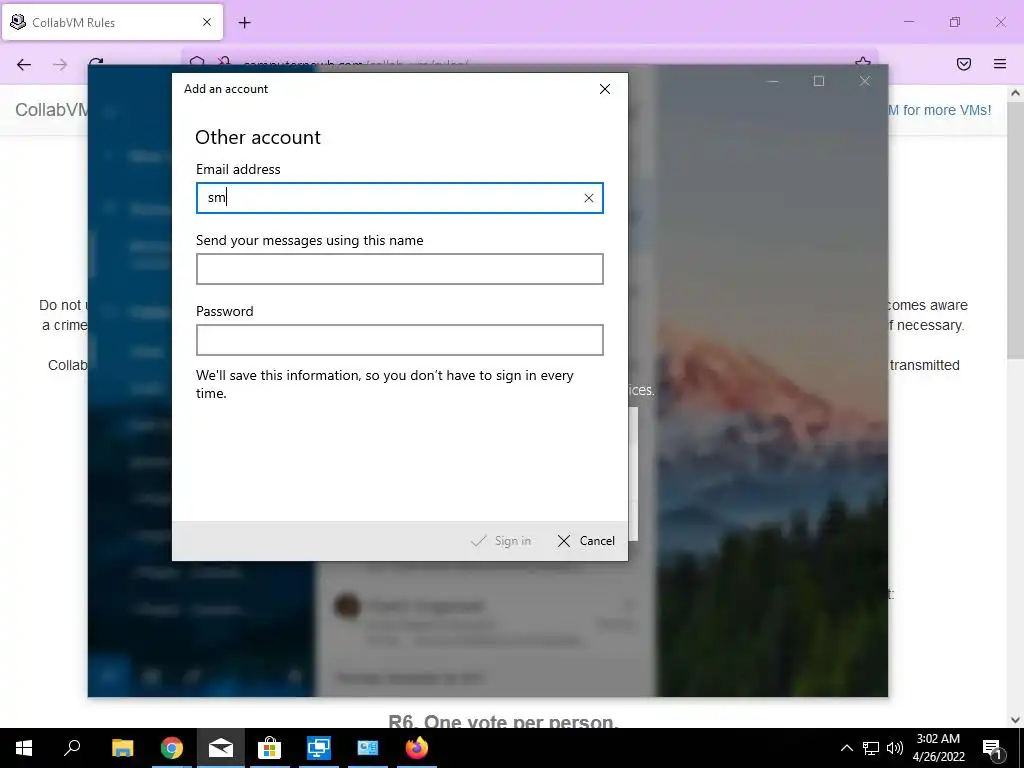Viewport: 1024px width, 768px height.
Task: Open volume control tray icon
Action: tap(895, 748)
